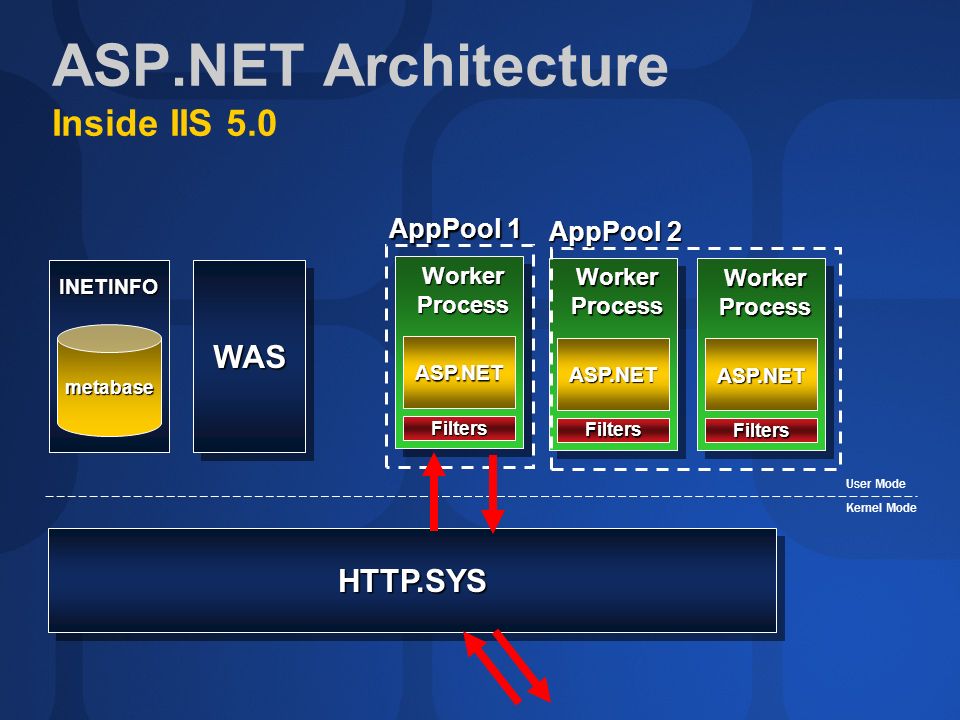
Task: Click the WAS box
Action: coord(249,356)
